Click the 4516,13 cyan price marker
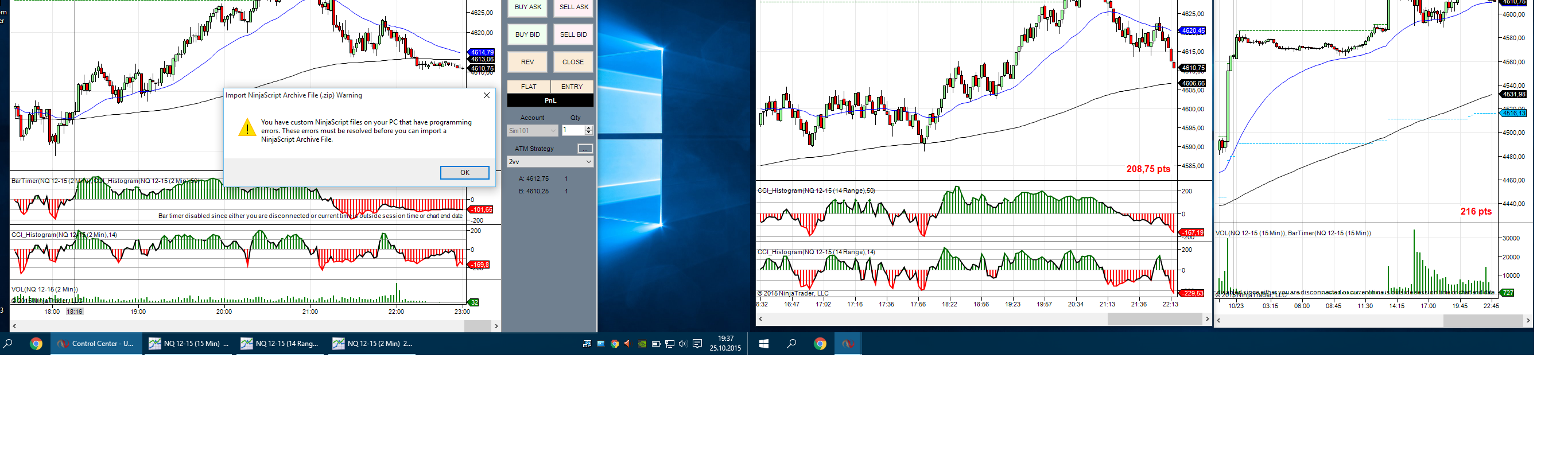 (x=1513, y=113)
